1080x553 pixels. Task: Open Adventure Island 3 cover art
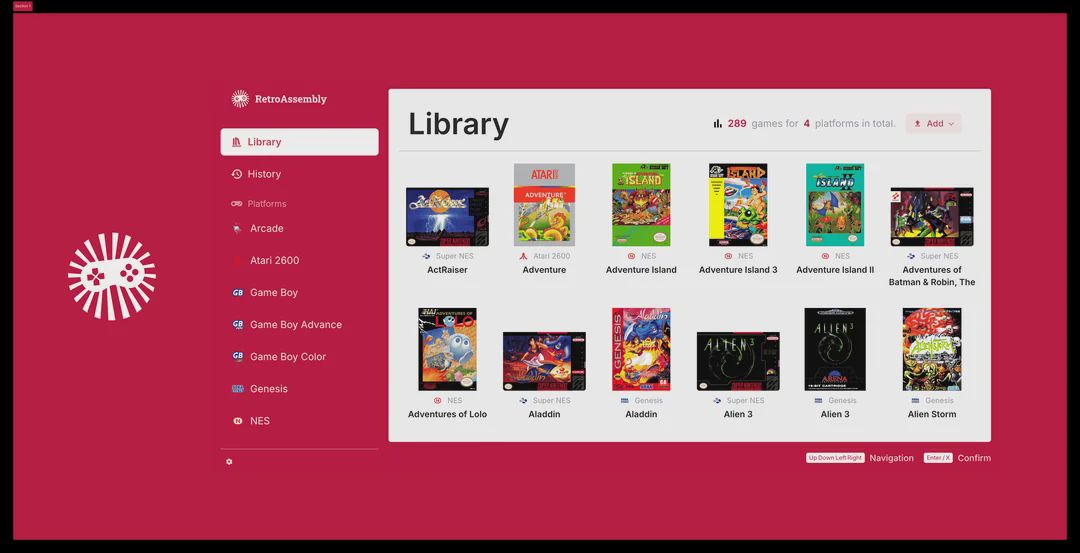click(x=738, y=205)
